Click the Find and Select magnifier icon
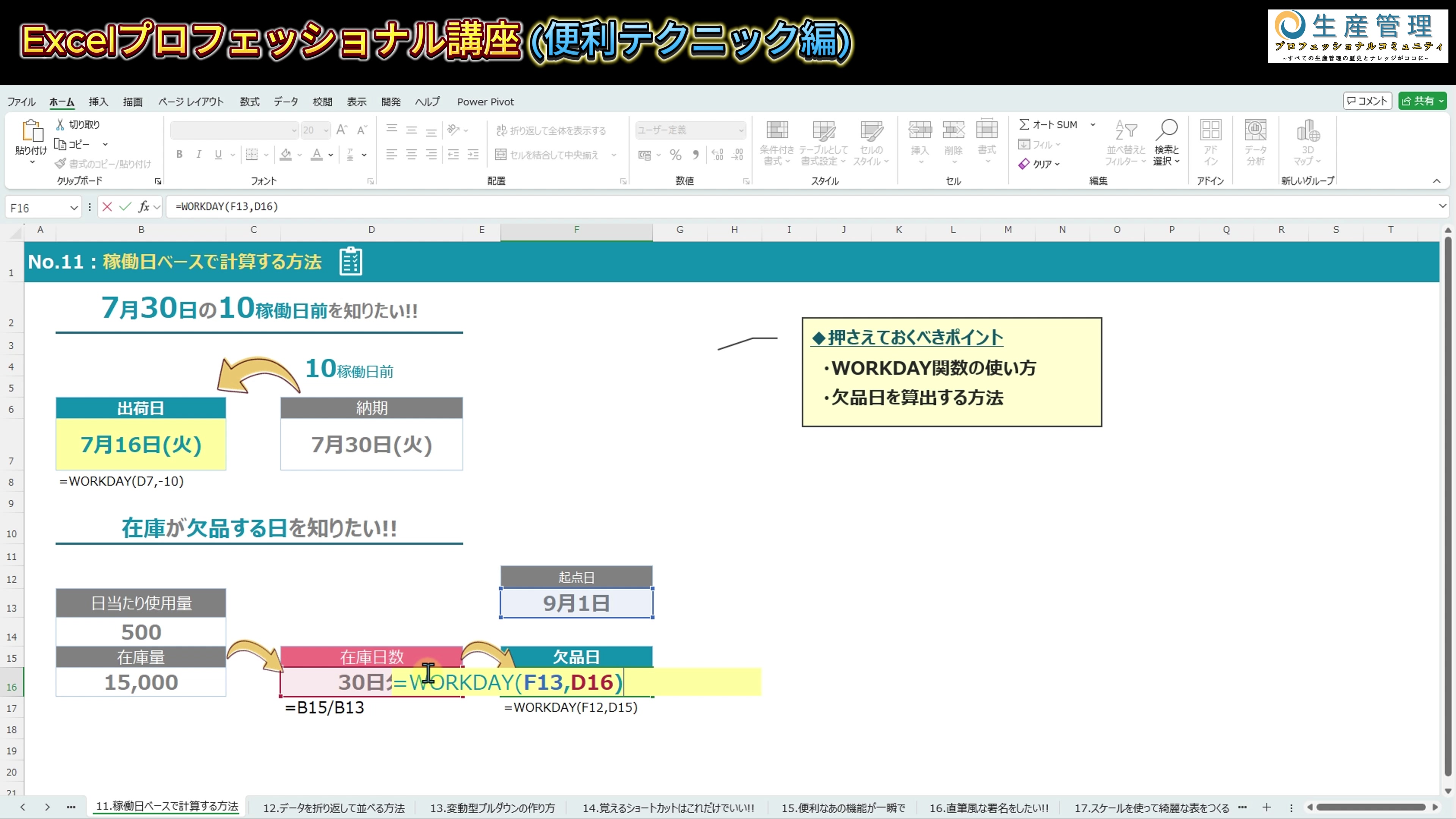 point(1167,130)
